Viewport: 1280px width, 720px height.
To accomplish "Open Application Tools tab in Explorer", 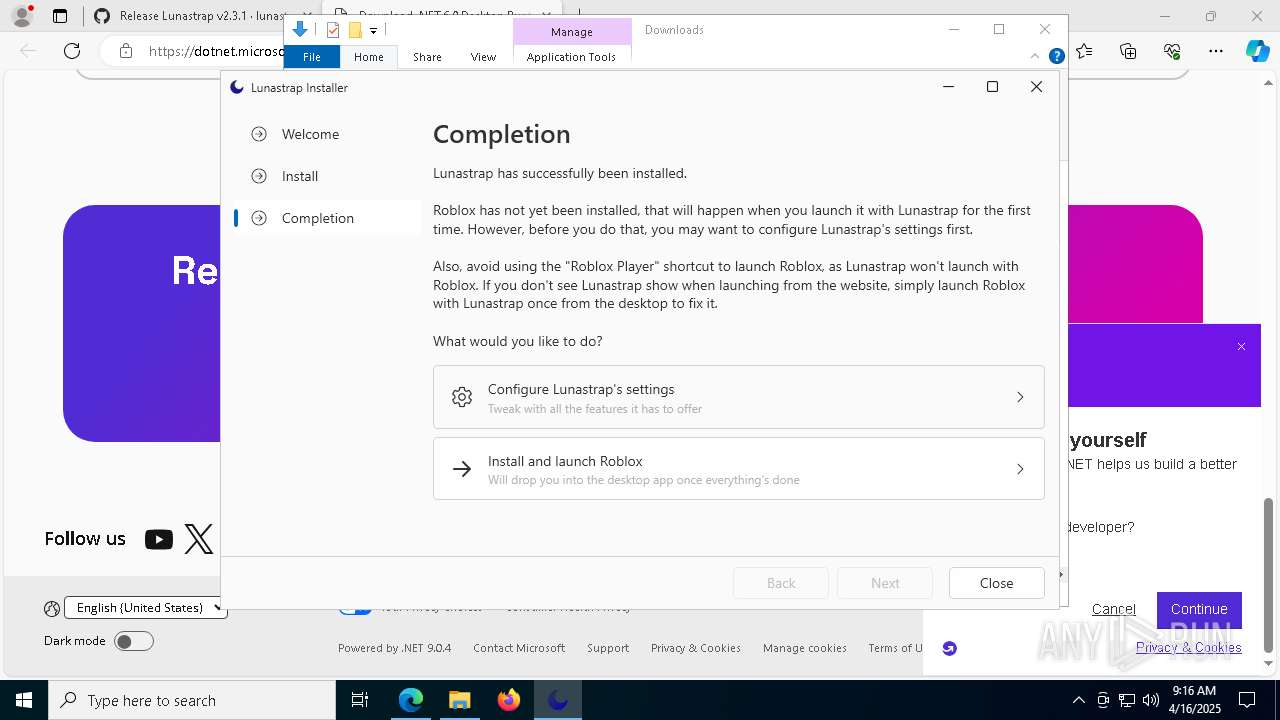I will pyautogui.click(x=571, y=57).
